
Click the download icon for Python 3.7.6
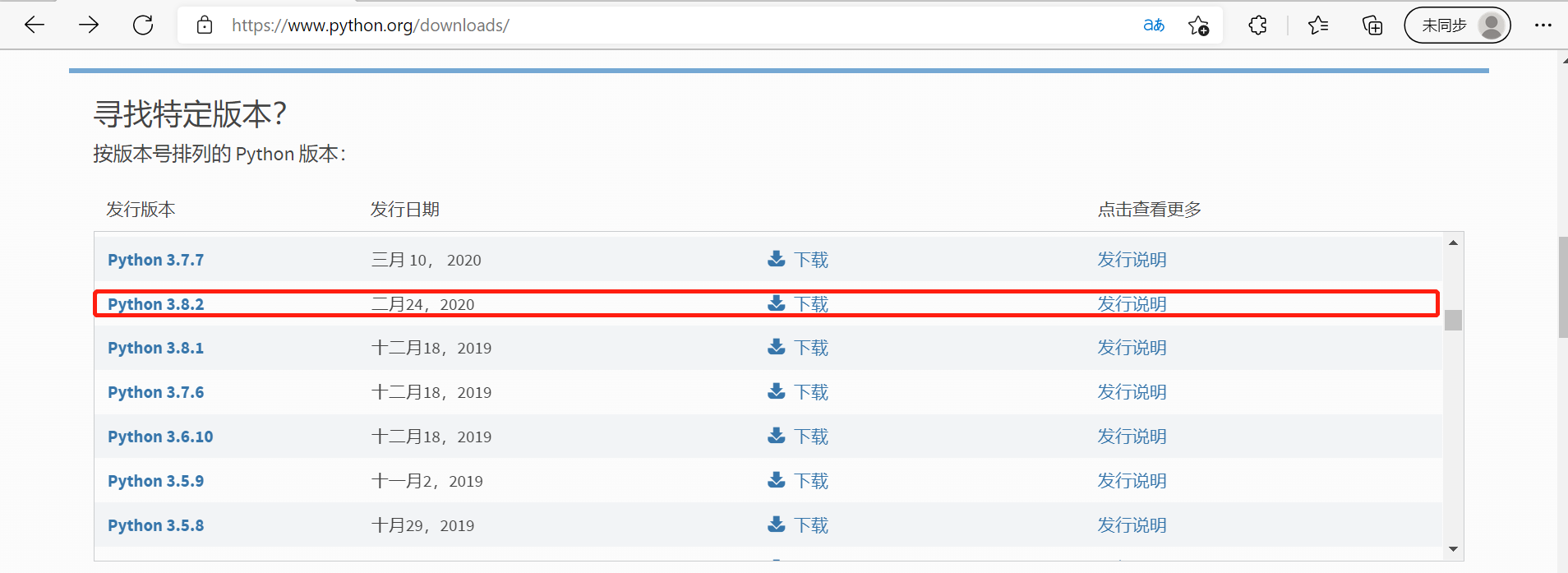coord(777,391)
